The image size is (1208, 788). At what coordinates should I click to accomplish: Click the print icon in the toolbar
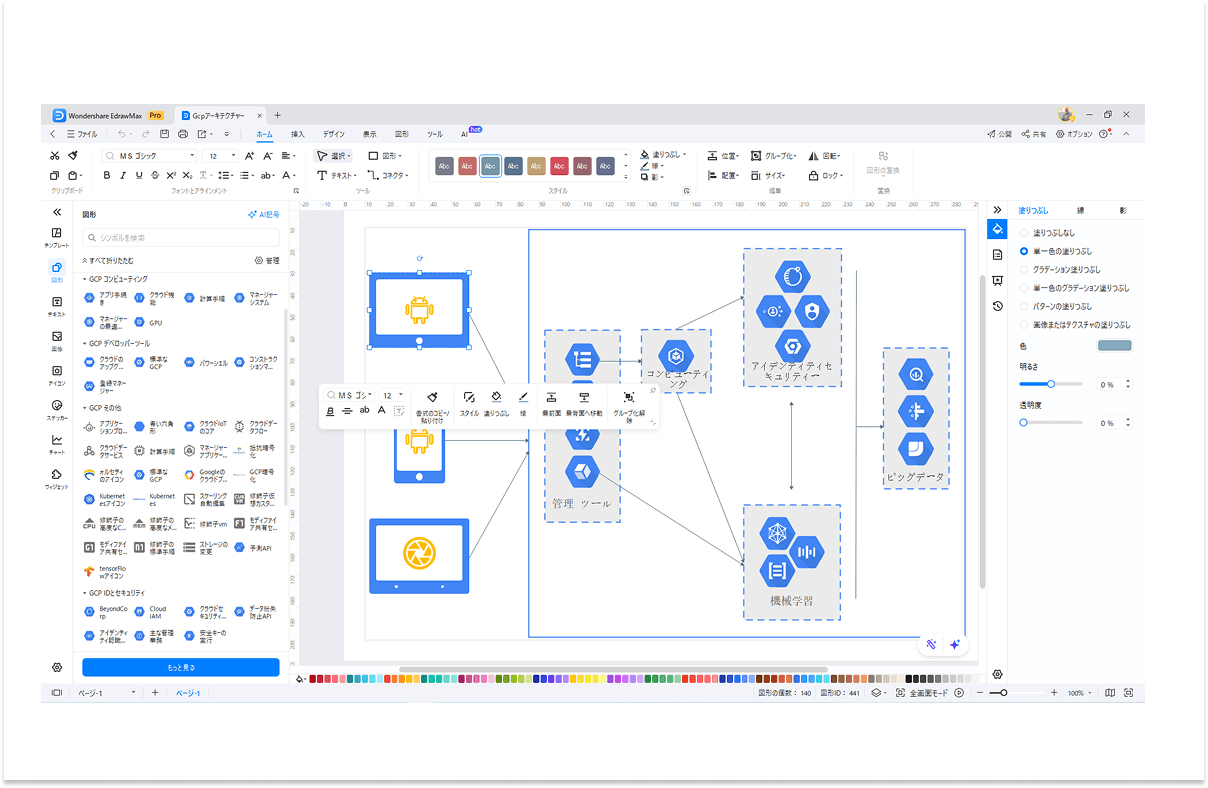[182, 134]
